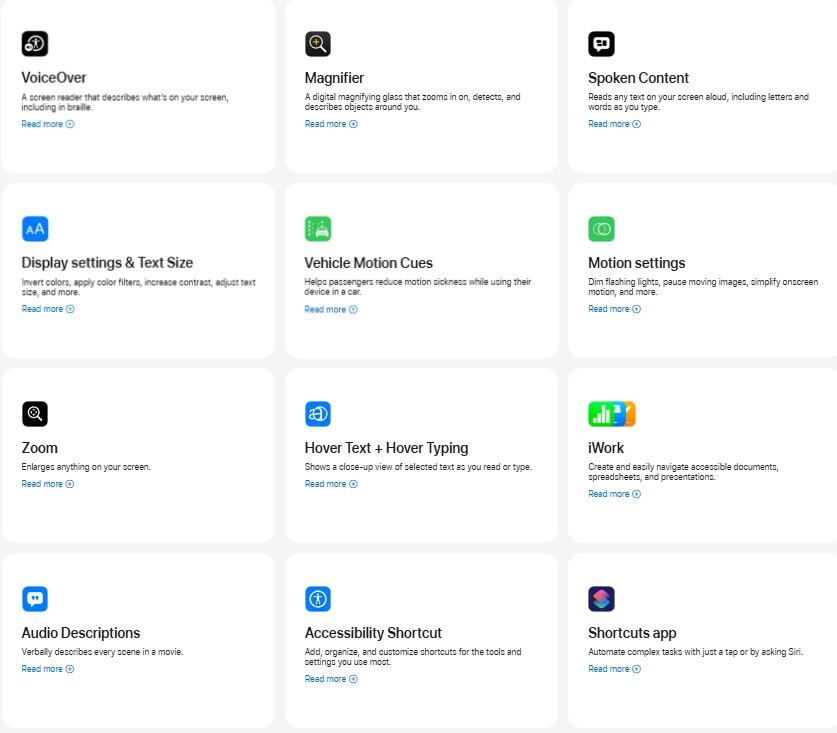Select the Audio Descriptions heading

coord(81,633)
